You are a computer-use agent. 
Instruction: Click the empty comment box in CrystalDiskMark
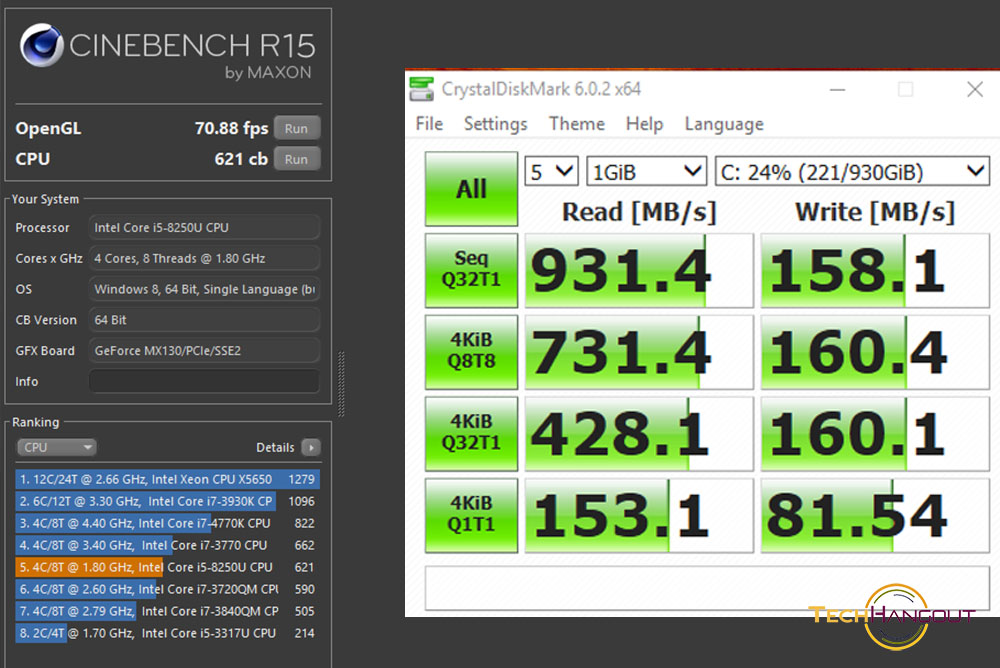tap(707, 588)
